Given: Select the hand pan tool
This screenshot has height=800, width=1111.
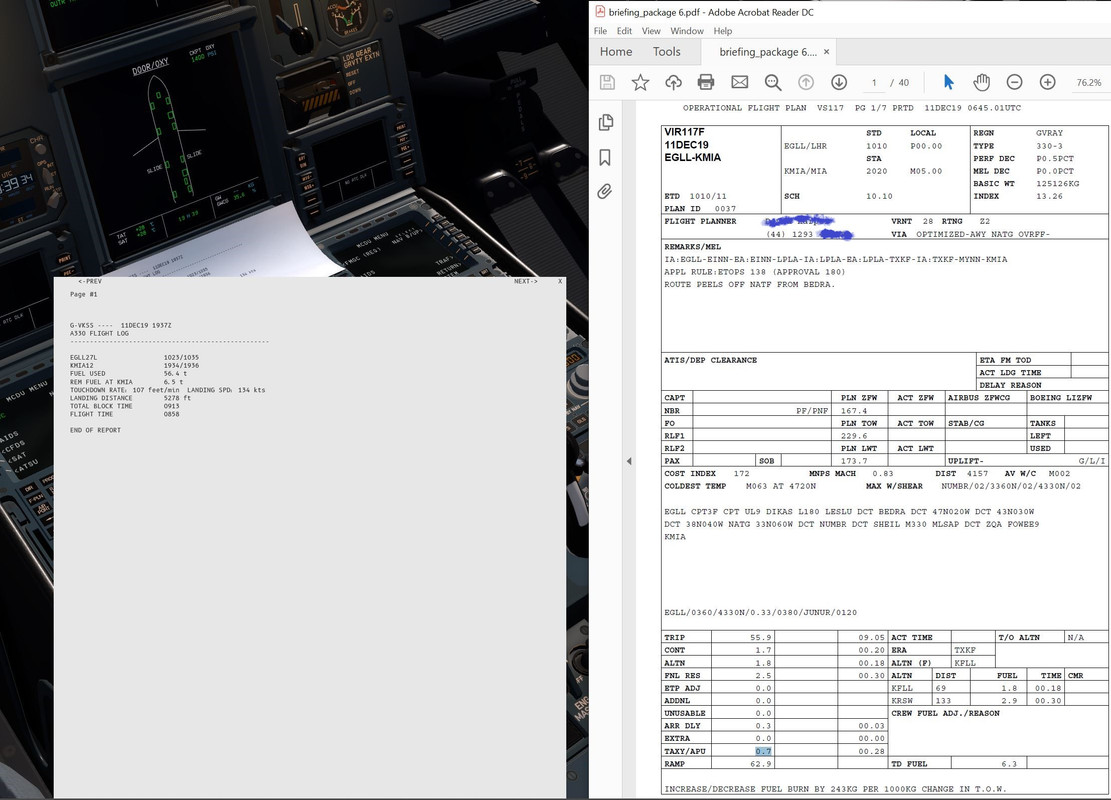Looking at the screenshot, I should (x=981, y=82).
